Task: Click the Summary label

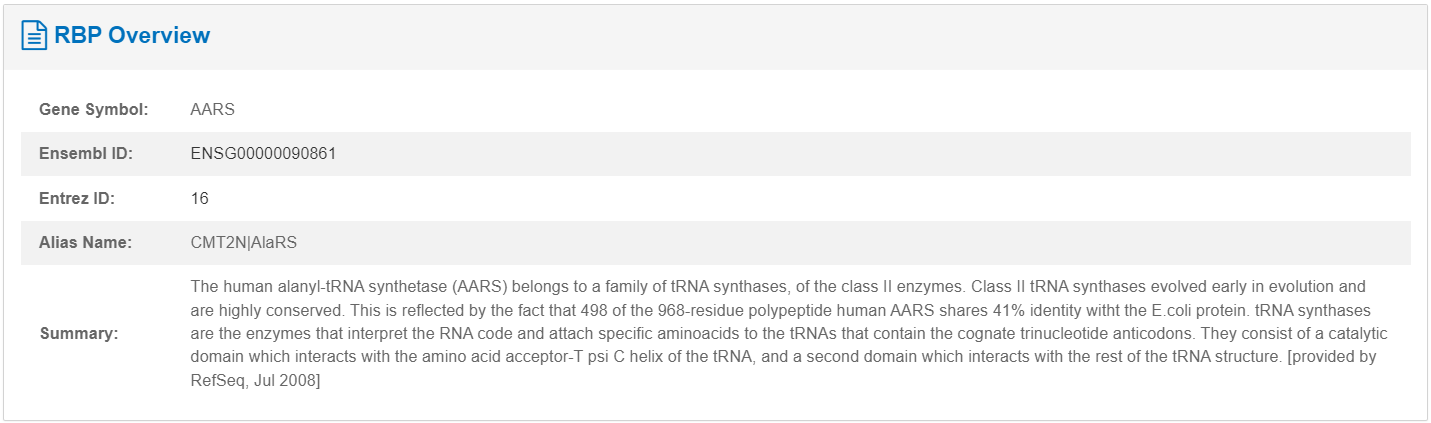Action: click(79, 334)
